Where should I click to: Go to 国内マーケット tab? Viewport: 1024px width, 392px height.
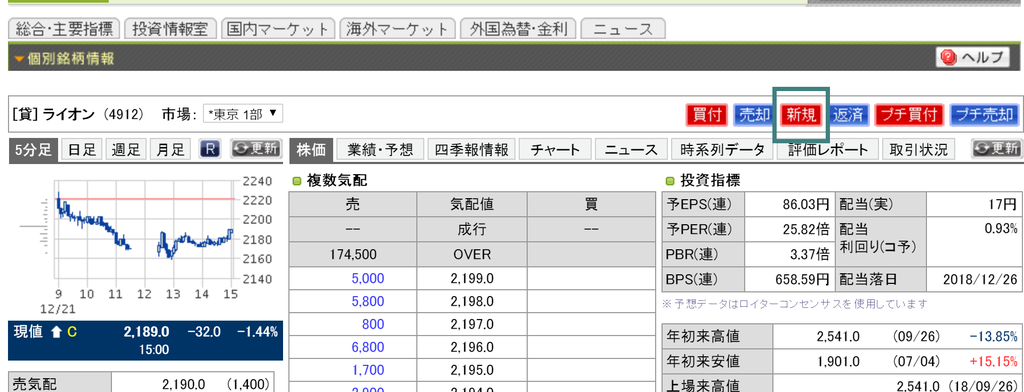tap(278, 29)
